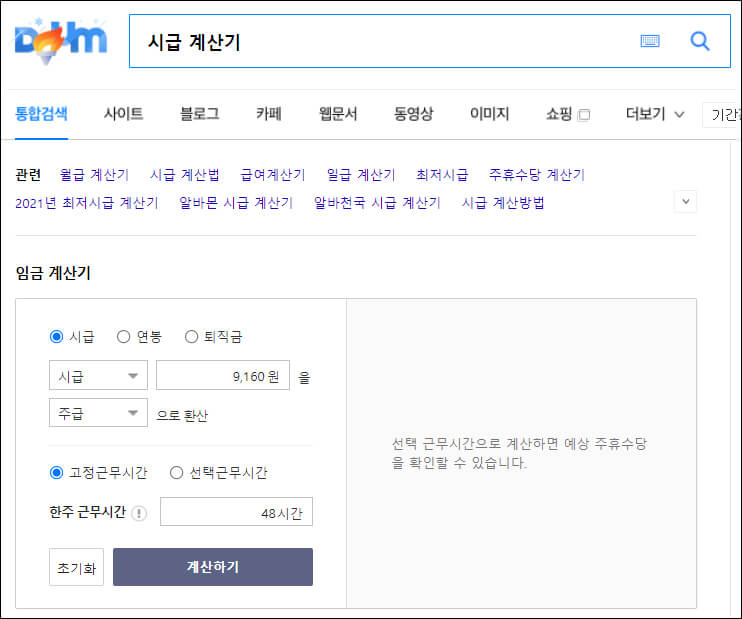Click the 쇼핑 new-window icon
This screenshot has width=742, height=619.
coord(584,115)
